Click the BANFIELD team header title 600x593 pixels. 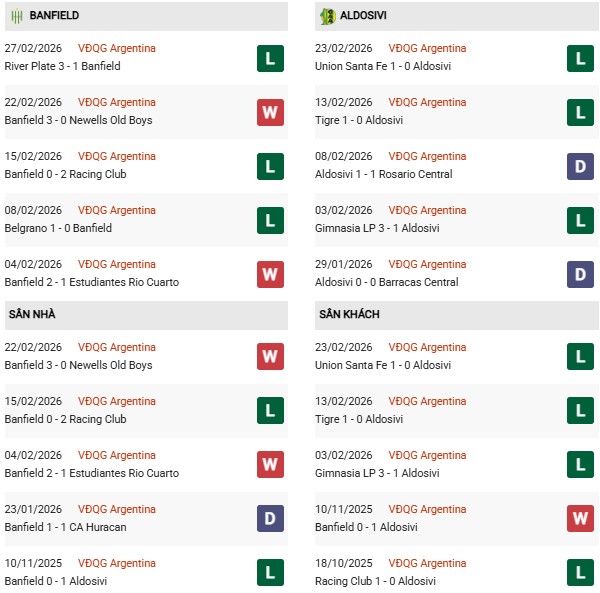pos(54,16)
